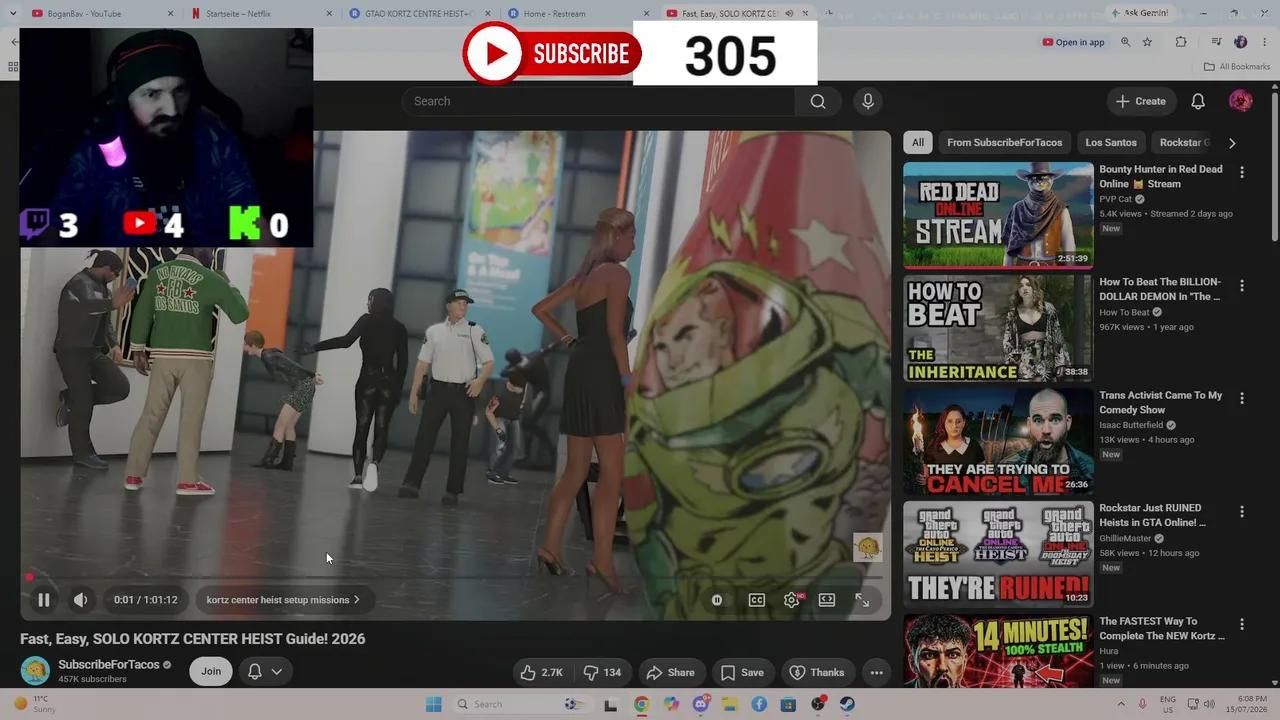1280x720 pixels.
Task: Open the Chrome extensions puzzle icon
Action: [x=1181, y=42]
